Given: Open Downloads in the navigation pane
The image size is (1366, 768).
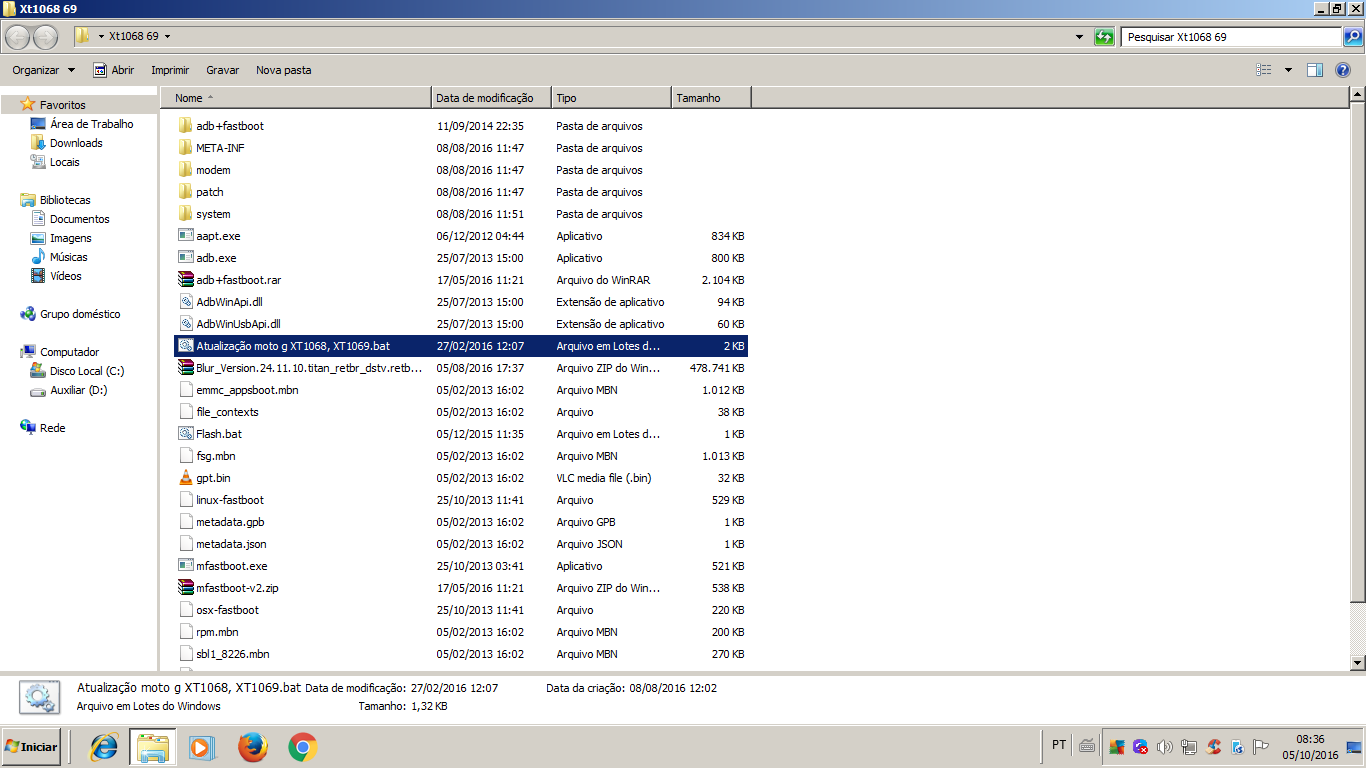Looking at the screenshot, I should coord(76,143).
